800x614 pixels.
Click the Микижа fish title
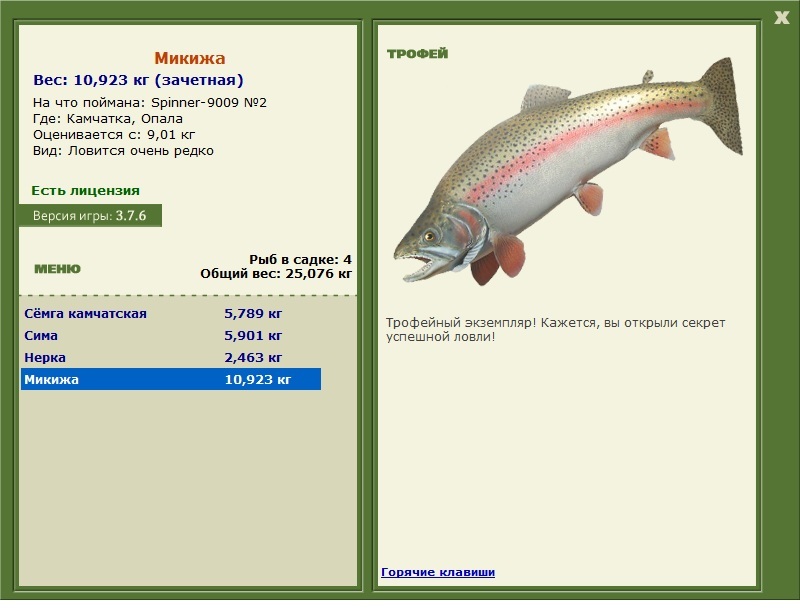tap(190, 58)
